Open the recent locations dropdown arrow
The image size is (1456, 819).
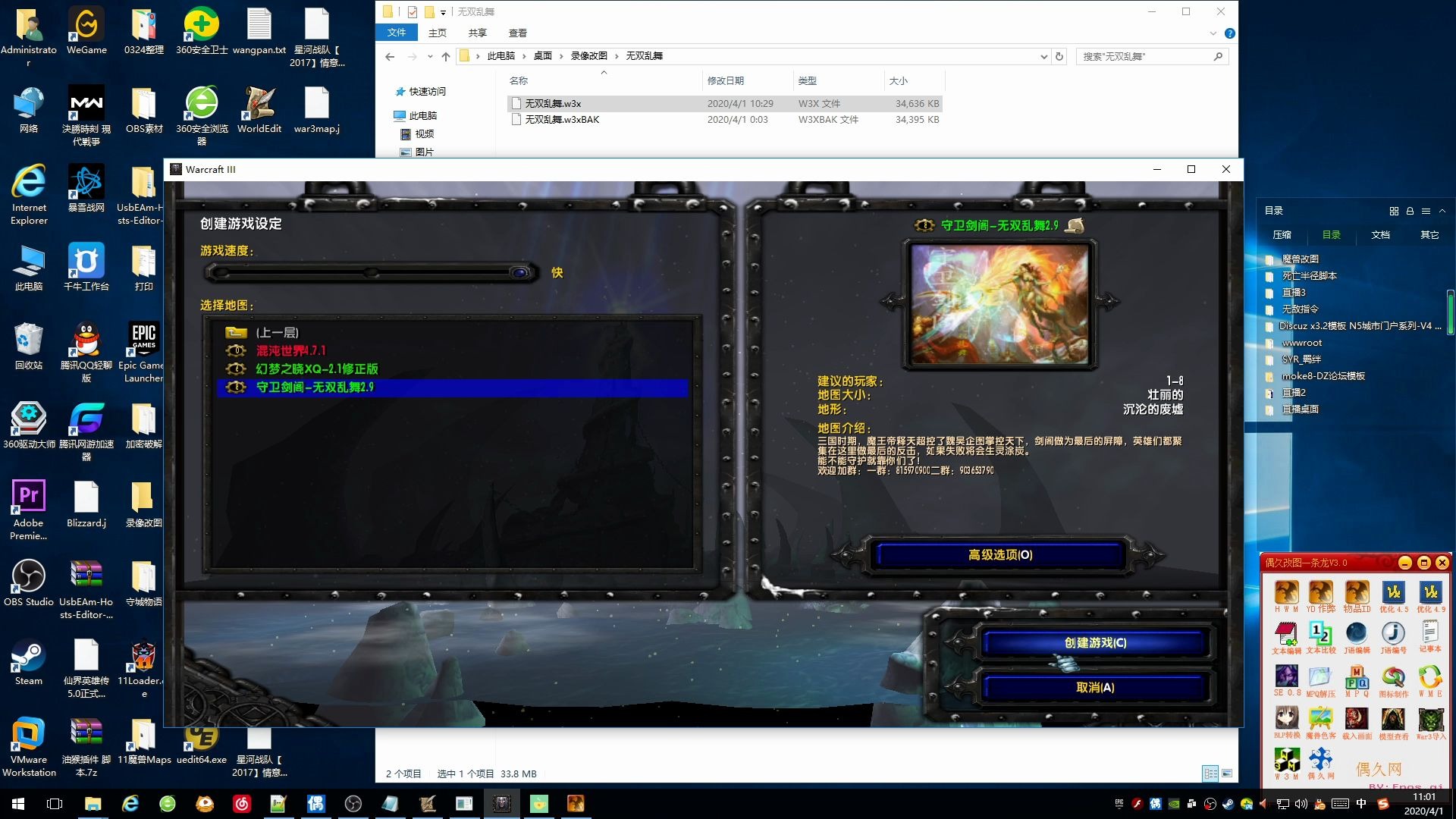tap(430, 56)
